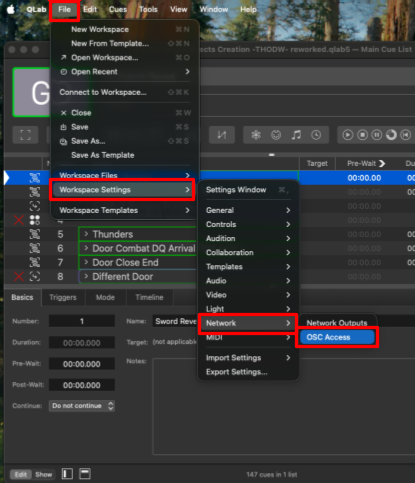Expand Controls settings submenu
415x483 pixels.
pyautogui.click(x=248, y=224)
